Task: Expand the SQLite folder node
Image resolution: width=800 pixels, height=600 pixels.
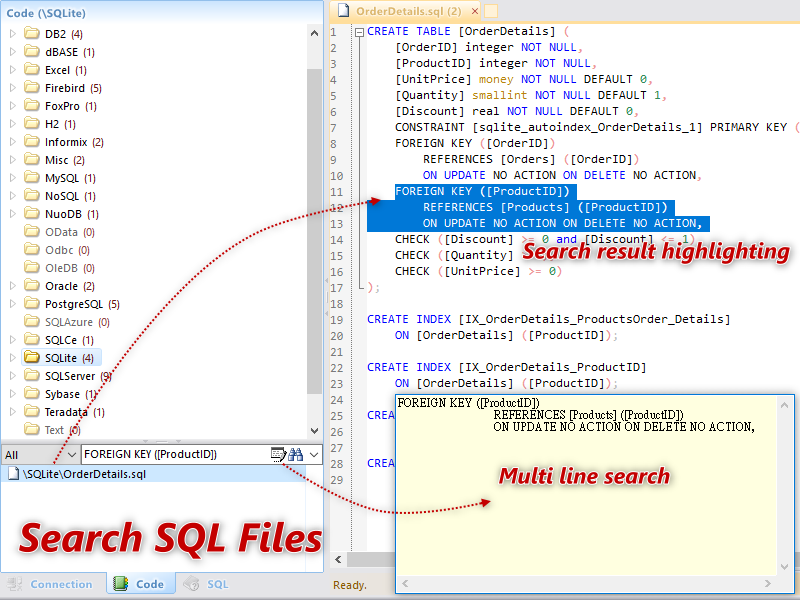Action: pyautogui.click(x=13, y=358)
